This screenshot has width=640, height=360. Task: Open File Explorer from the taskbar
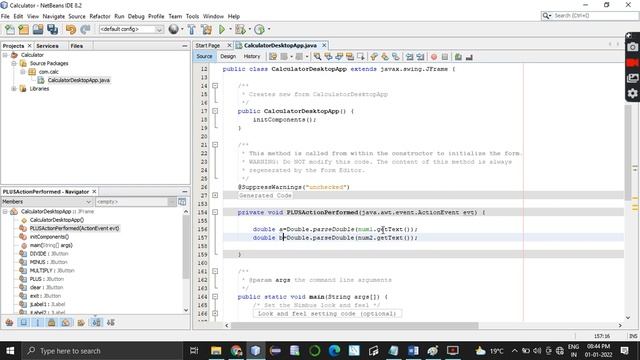(x=216, y=351)
